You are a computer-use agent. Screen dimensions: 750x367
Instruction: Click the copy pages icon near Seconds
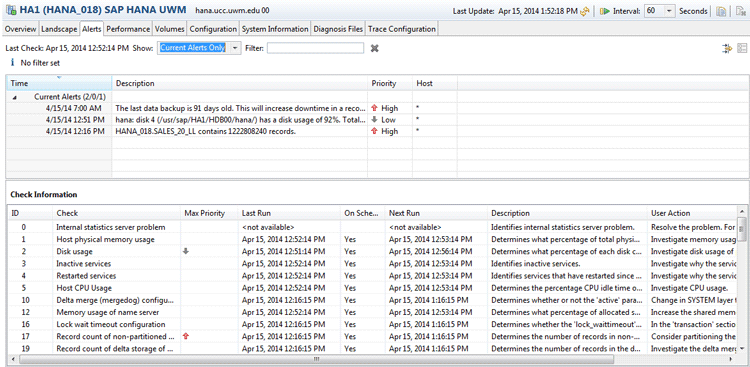click(721, 11)
